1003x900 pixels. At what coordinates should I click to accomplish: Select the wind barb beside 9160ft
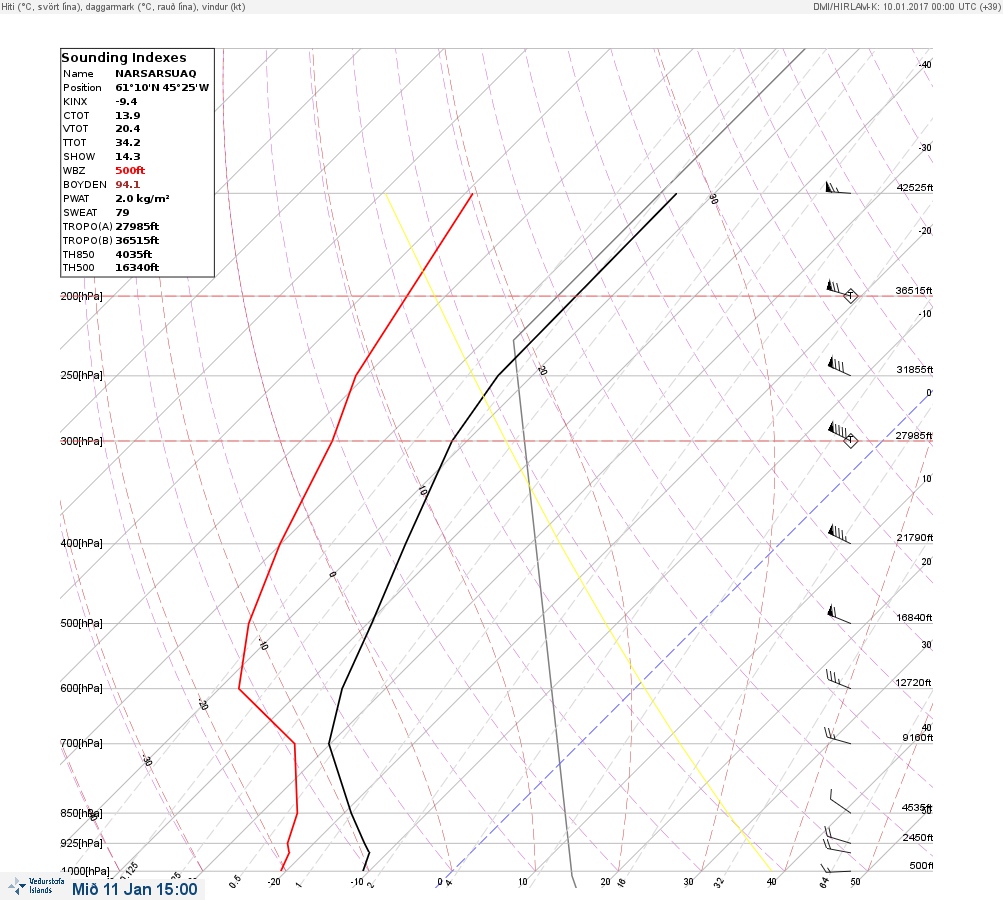pos(838,736)
